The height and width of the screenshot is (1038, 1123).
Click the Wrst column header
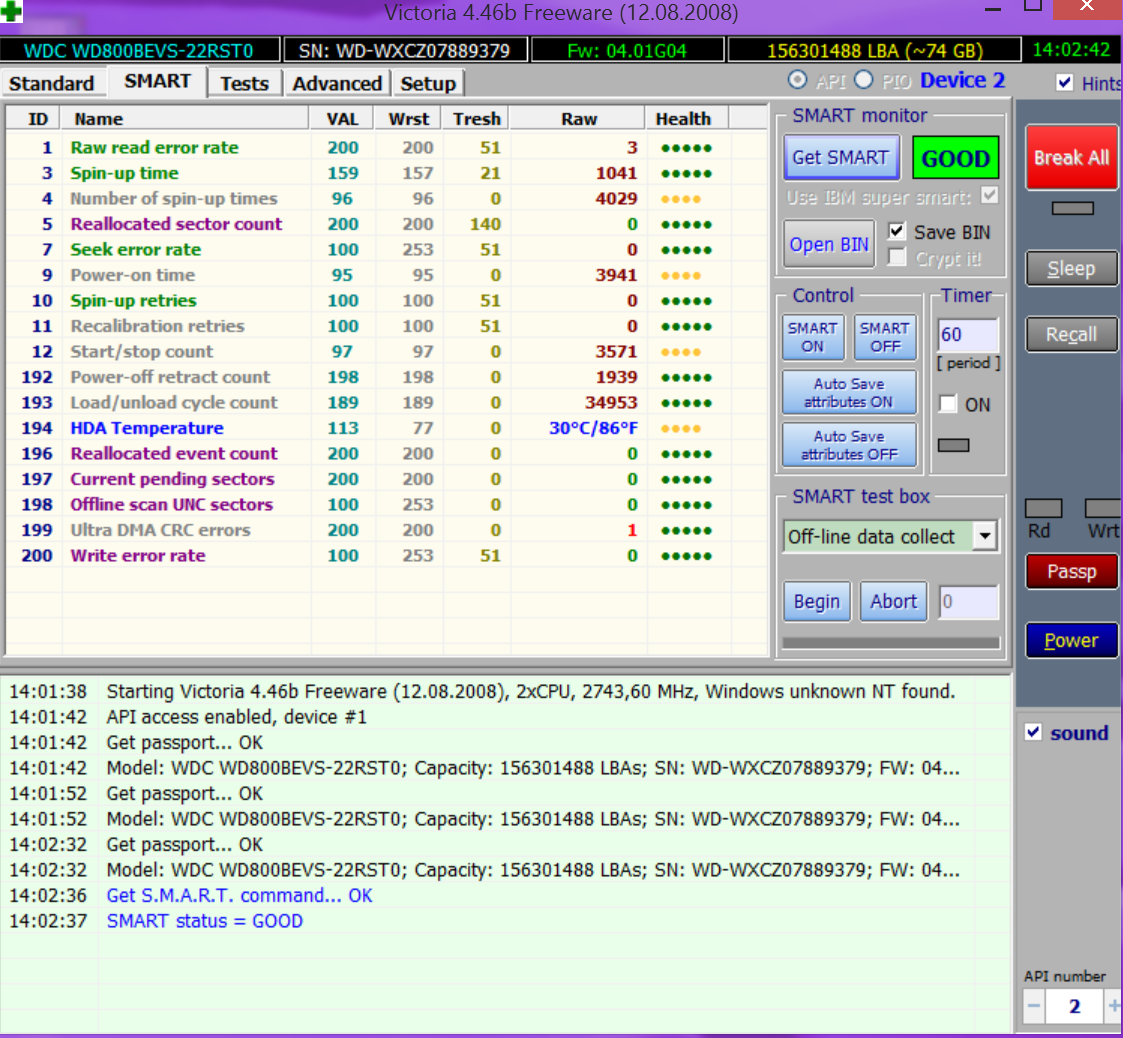click(x=408, y=119)
